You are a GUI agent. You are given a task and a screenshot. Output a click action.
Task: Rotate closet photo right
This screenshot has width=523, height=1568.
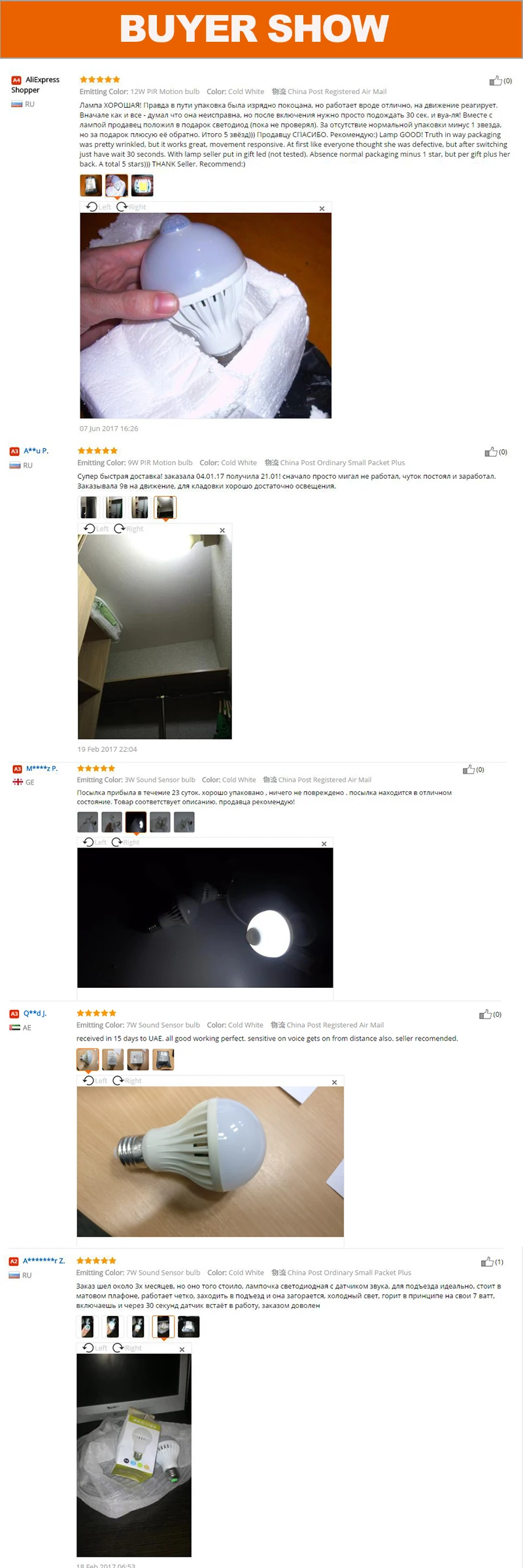[129, 529]
